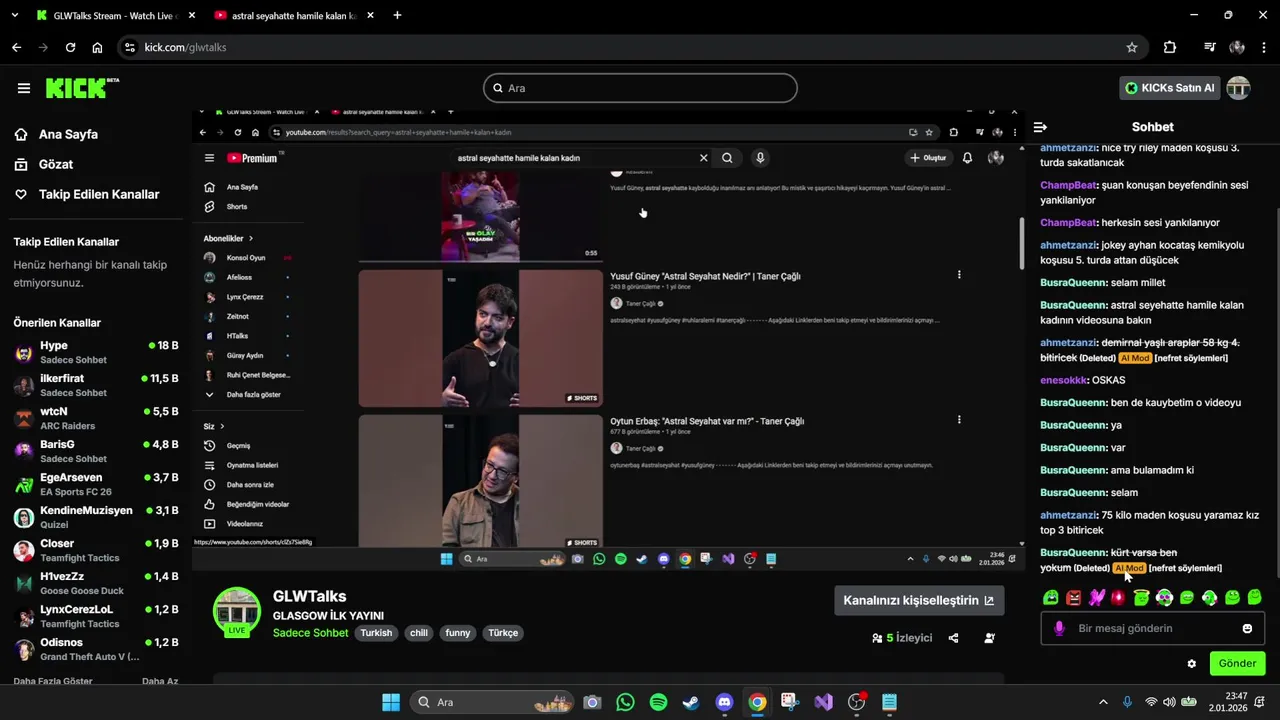Open the Closer recommended channel
The width and height of the screenshot is (1280, 720).
click(x=96, y=551)
